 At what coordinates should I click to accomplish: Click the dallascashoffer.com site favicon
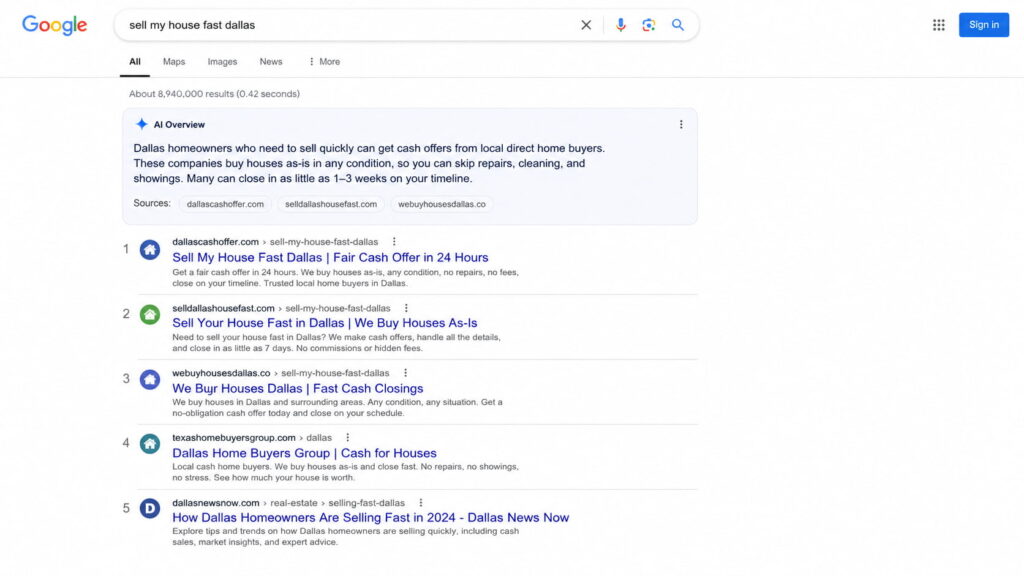click(x=150, y=249)
